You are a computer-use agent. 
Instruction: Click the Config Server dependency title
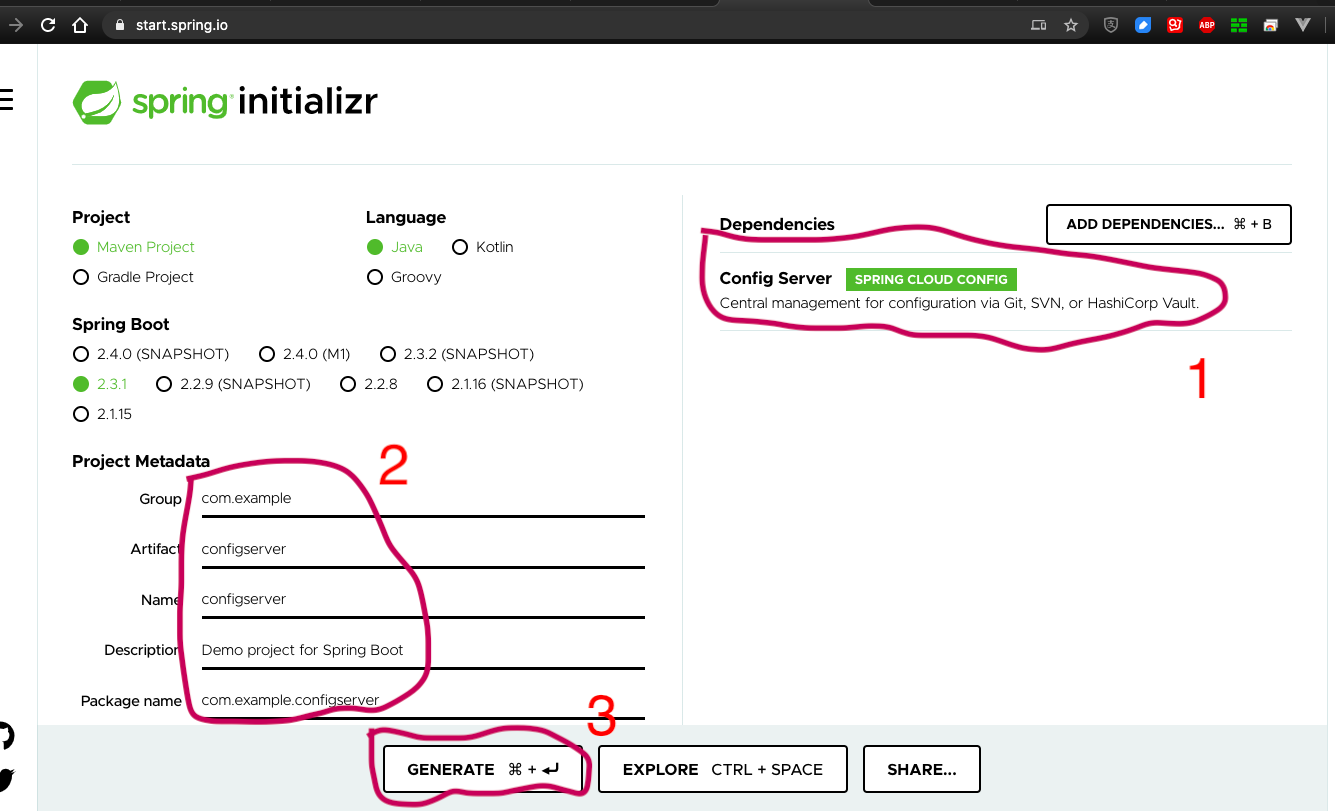(x=776, y=279)
